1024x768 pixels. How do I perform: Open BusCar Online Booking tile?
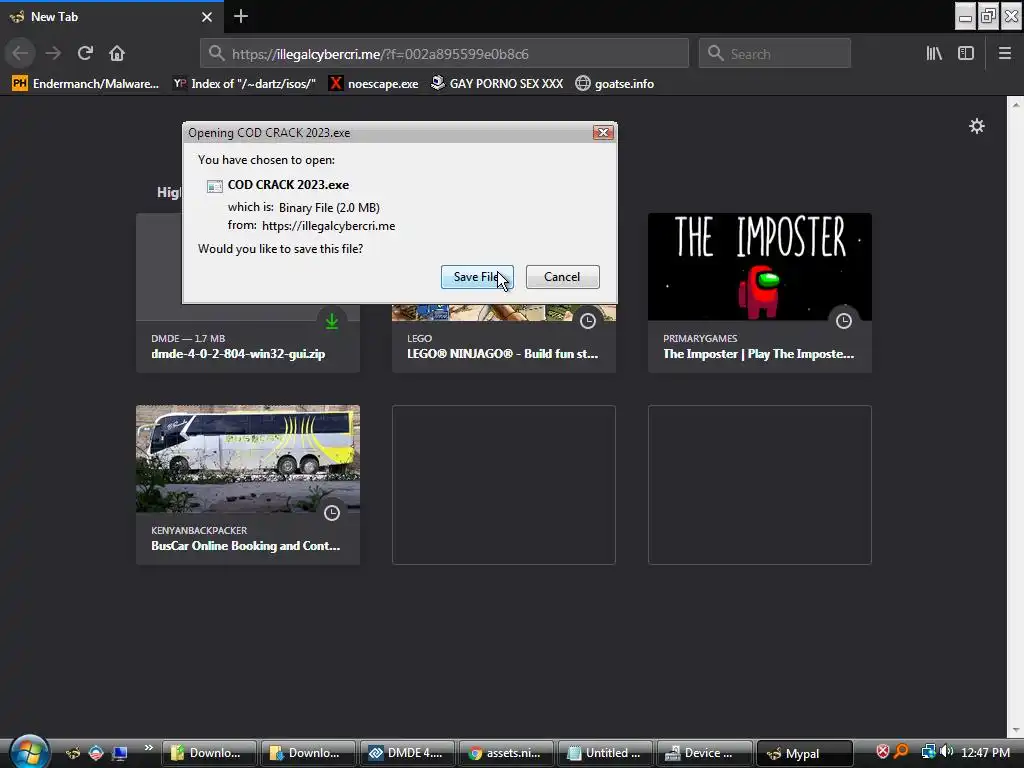click(x=248, y=485)
